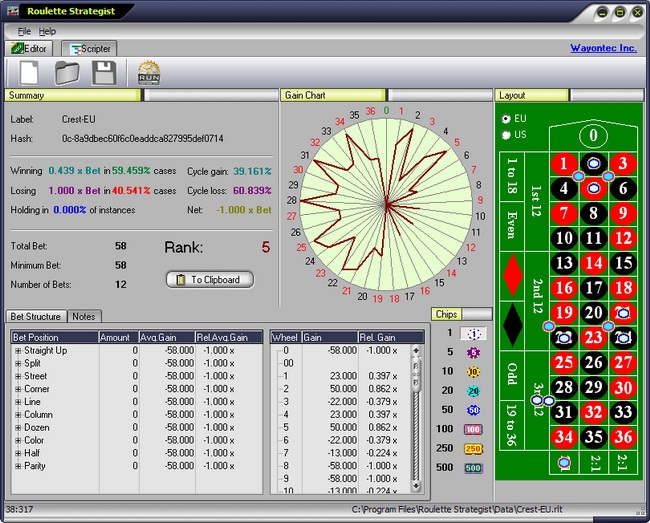
Task: Expand the Corner bet position row
Action: (18, 389)
